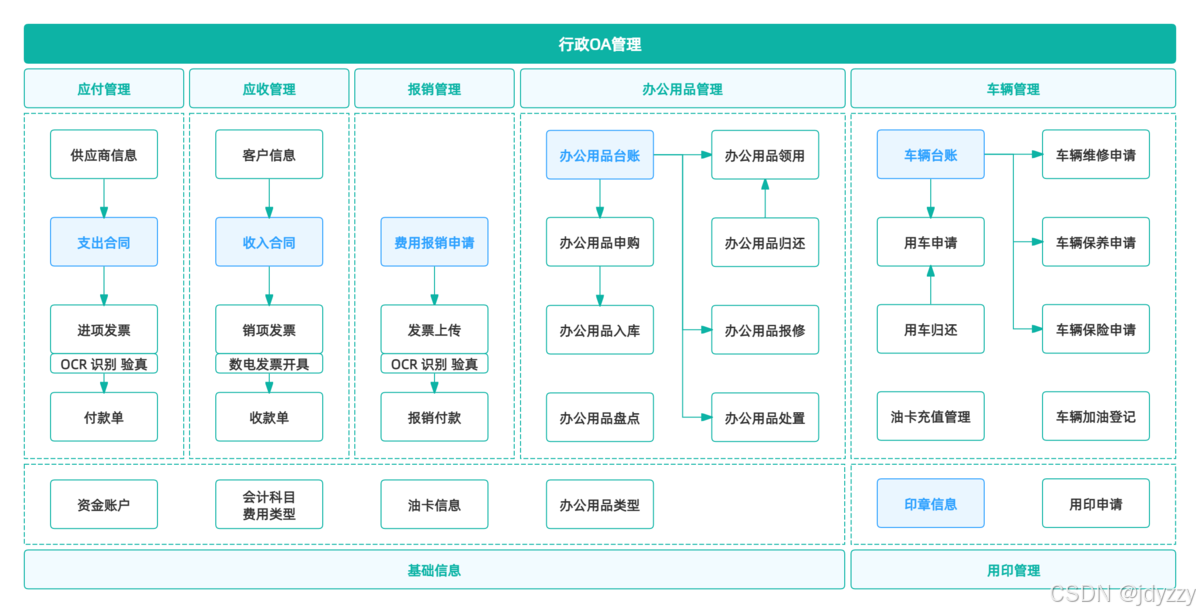
Task: Select the 车辆维修申请 box
Action: (x=1096, y=155)
